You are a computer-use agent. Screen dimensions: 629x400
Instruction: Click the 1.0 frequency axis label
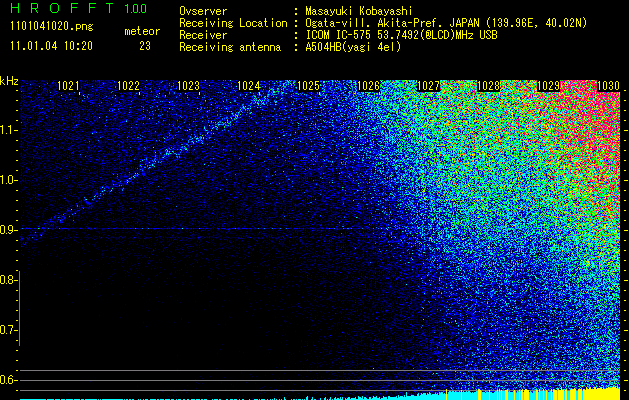[7, 180]
